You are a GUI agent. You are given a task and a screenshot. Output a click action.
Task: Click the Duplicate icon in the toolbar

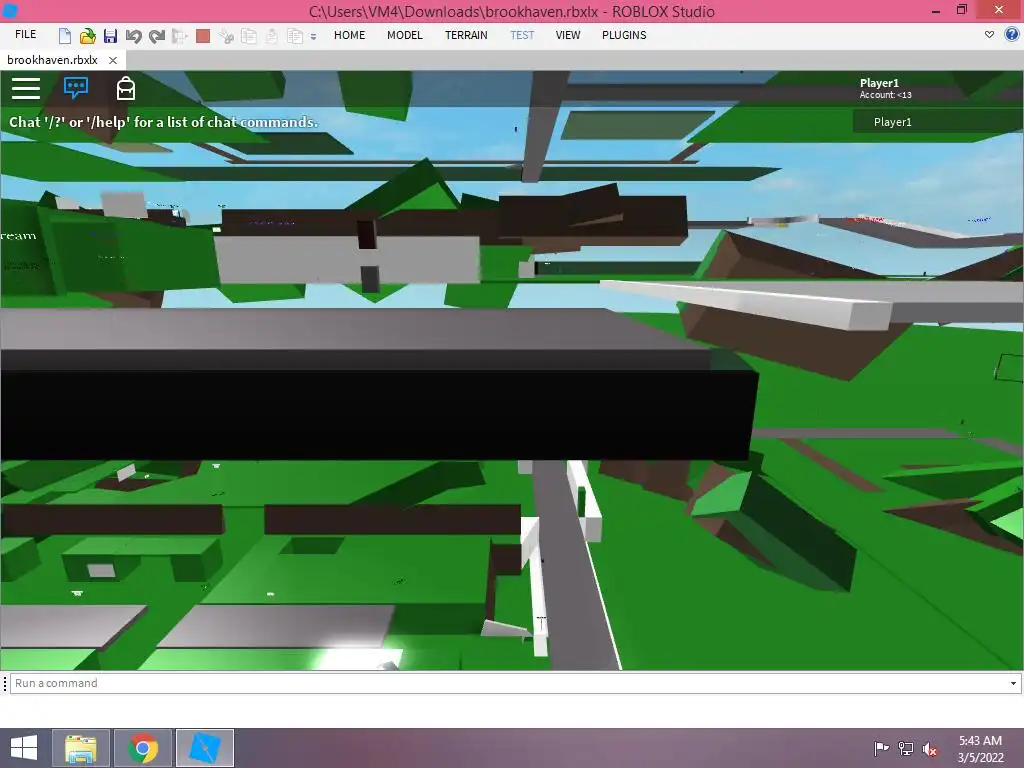295,35
